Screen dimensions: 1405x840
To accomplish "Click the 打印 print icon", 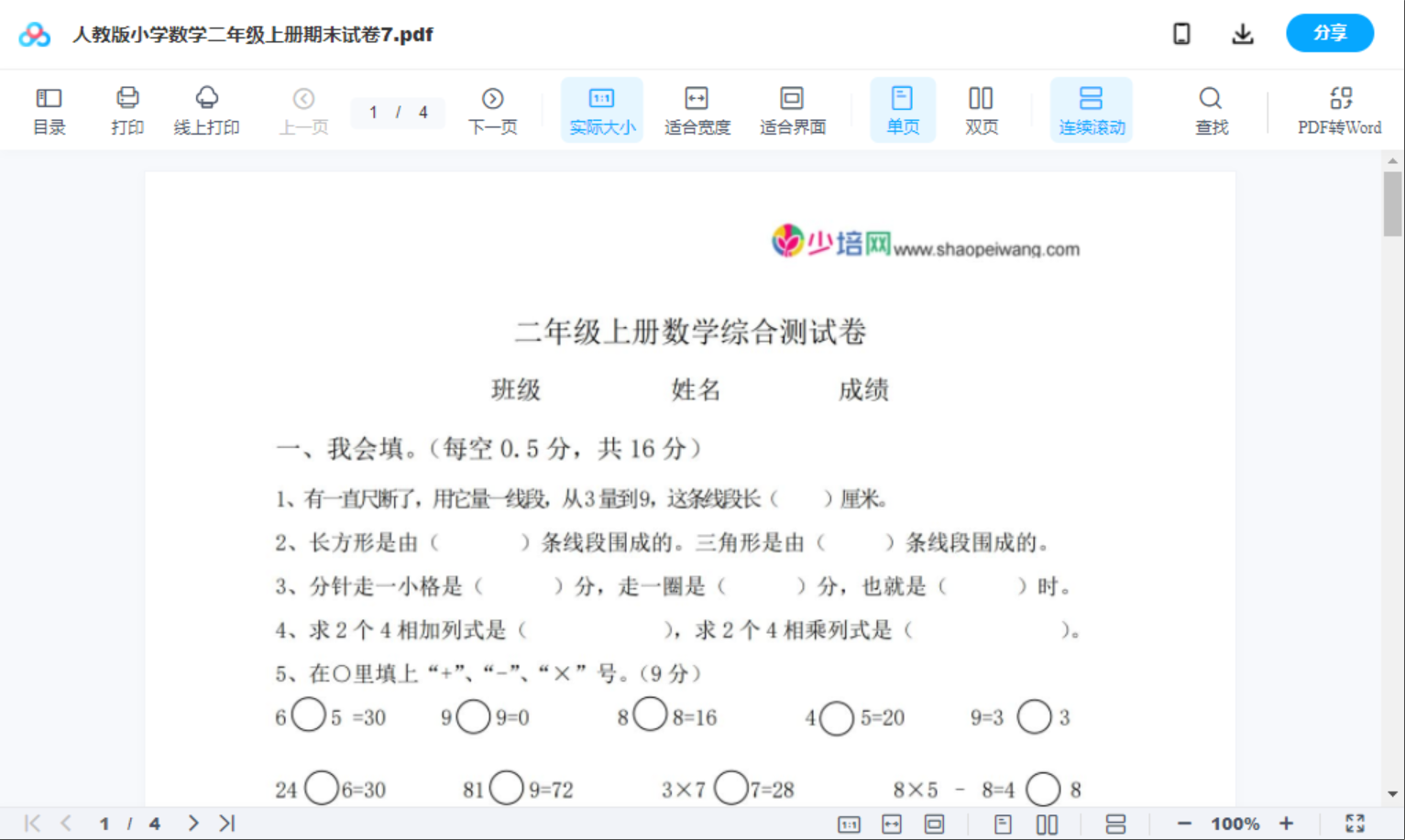I will point(127,109).
